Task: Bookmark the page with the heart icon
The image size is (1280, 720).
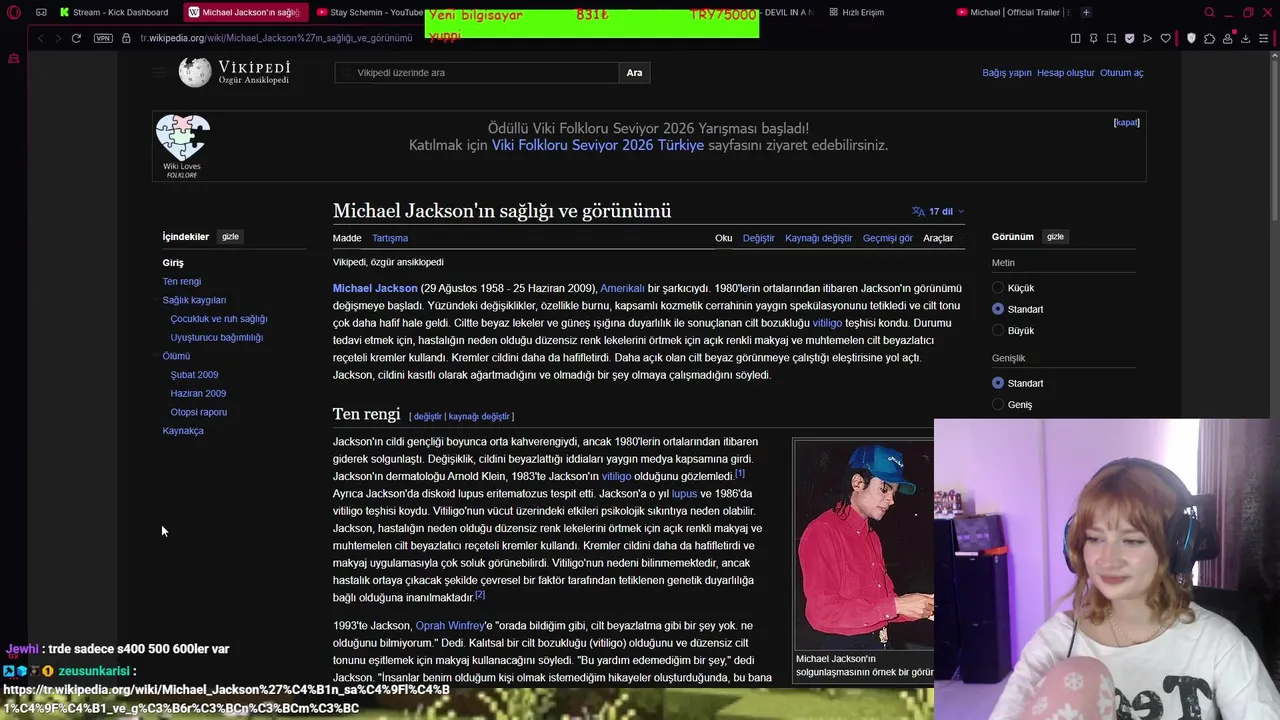Action: point(1165,38)
